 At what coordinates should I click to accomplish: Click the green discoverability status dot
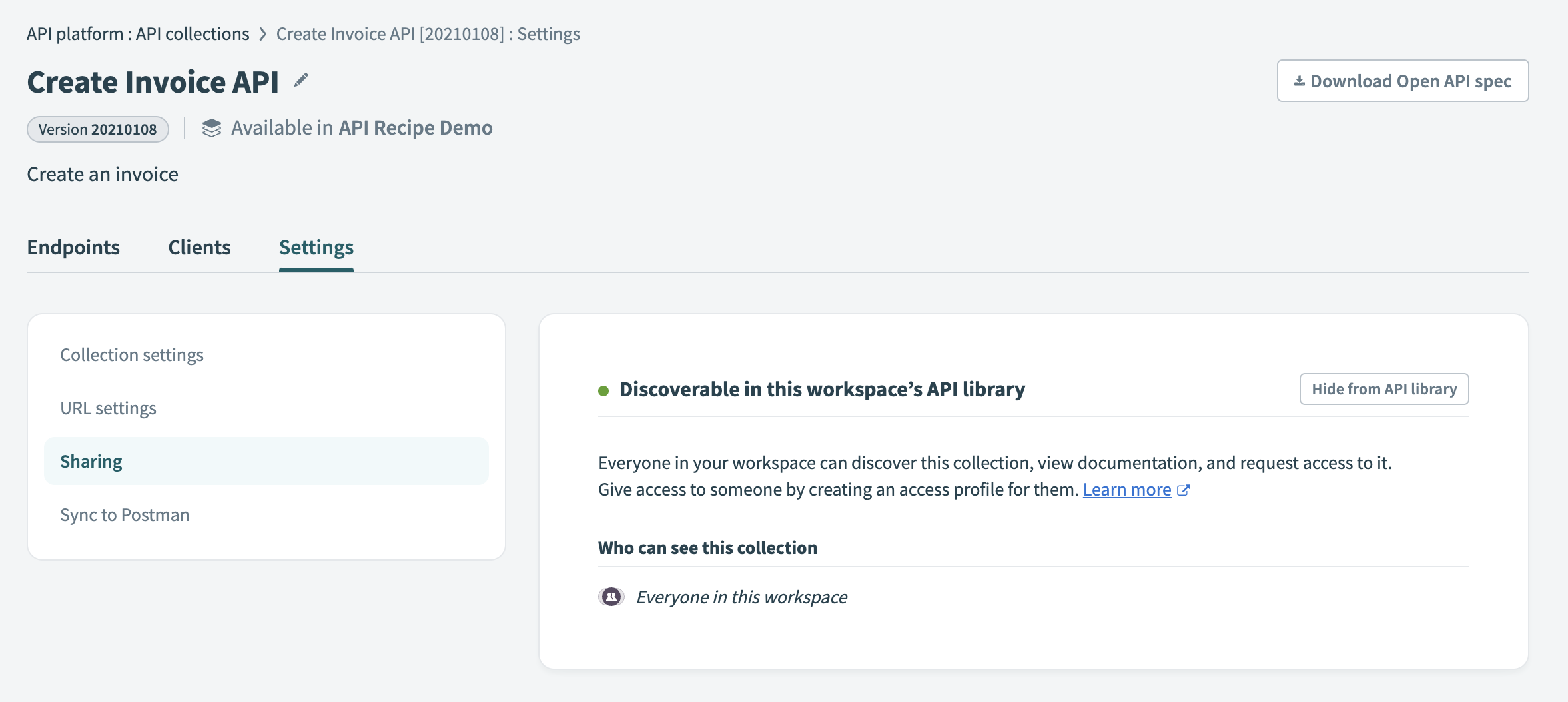(603, 390)
